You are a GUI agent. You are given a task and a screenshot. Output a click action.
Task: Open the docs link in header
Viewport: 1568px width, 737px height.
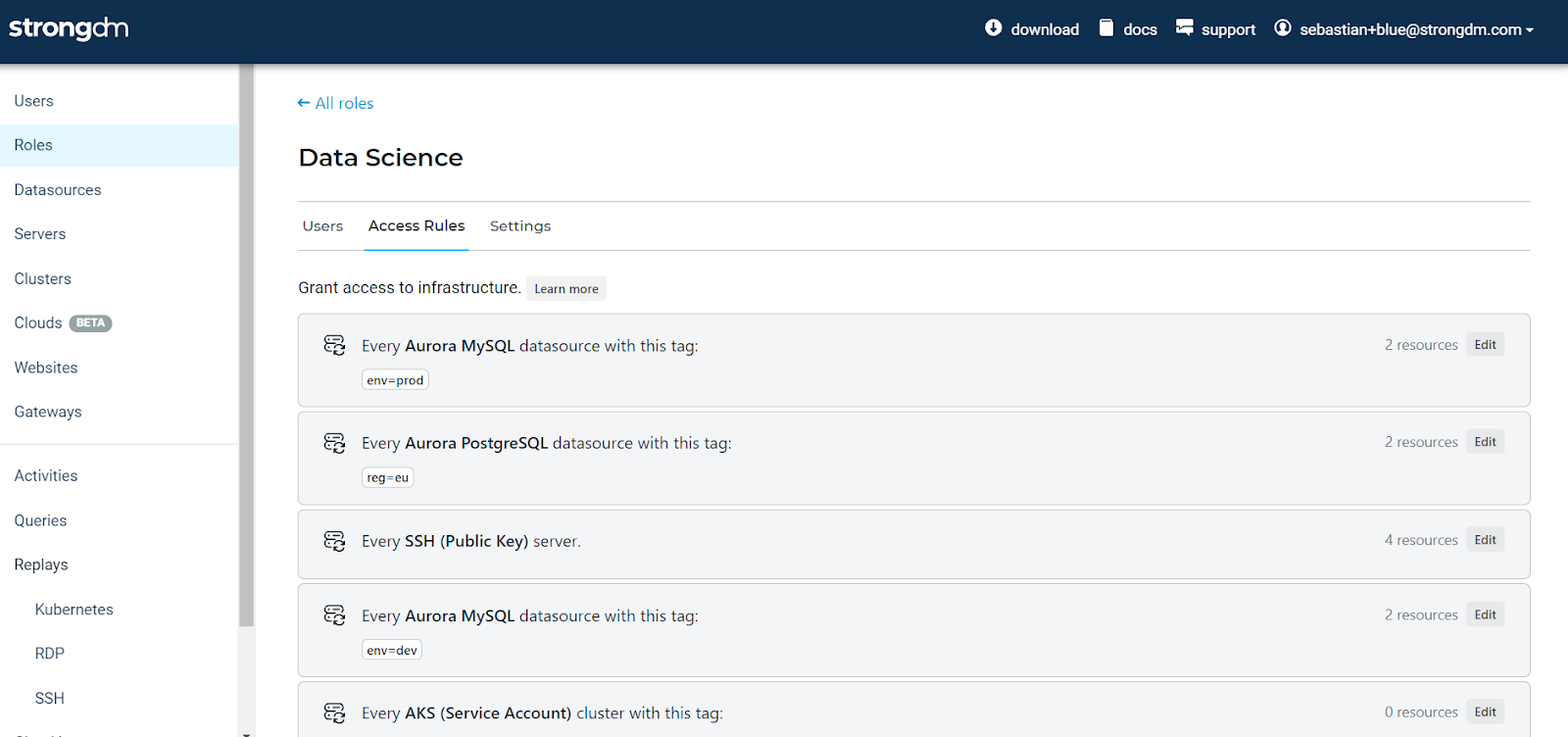click(x=1140, y=29)
